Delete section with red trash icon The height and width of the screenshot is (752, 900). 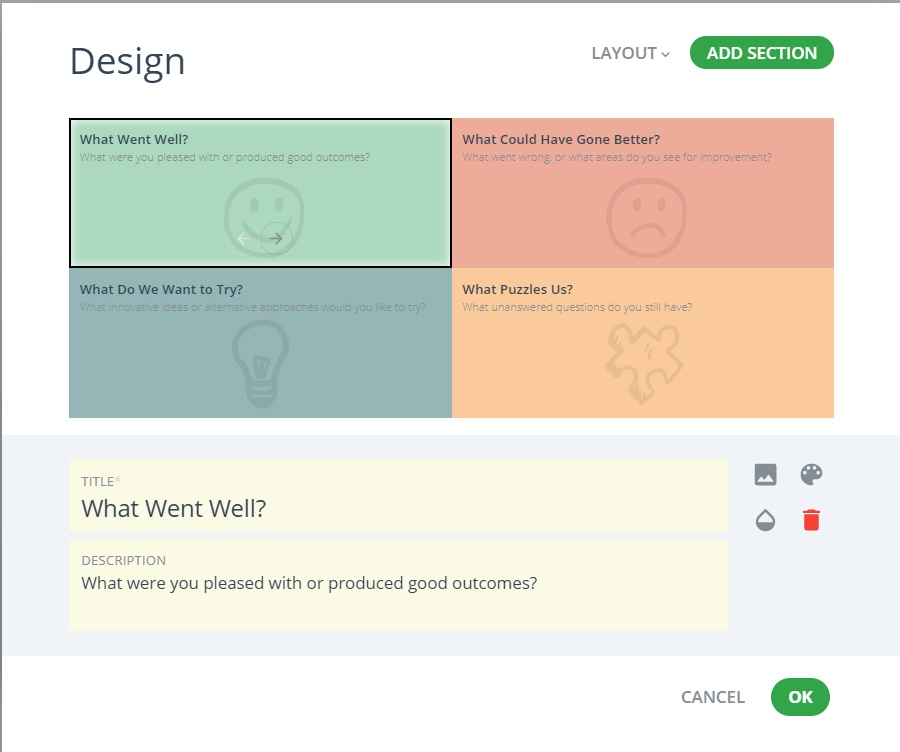(811, 520)
